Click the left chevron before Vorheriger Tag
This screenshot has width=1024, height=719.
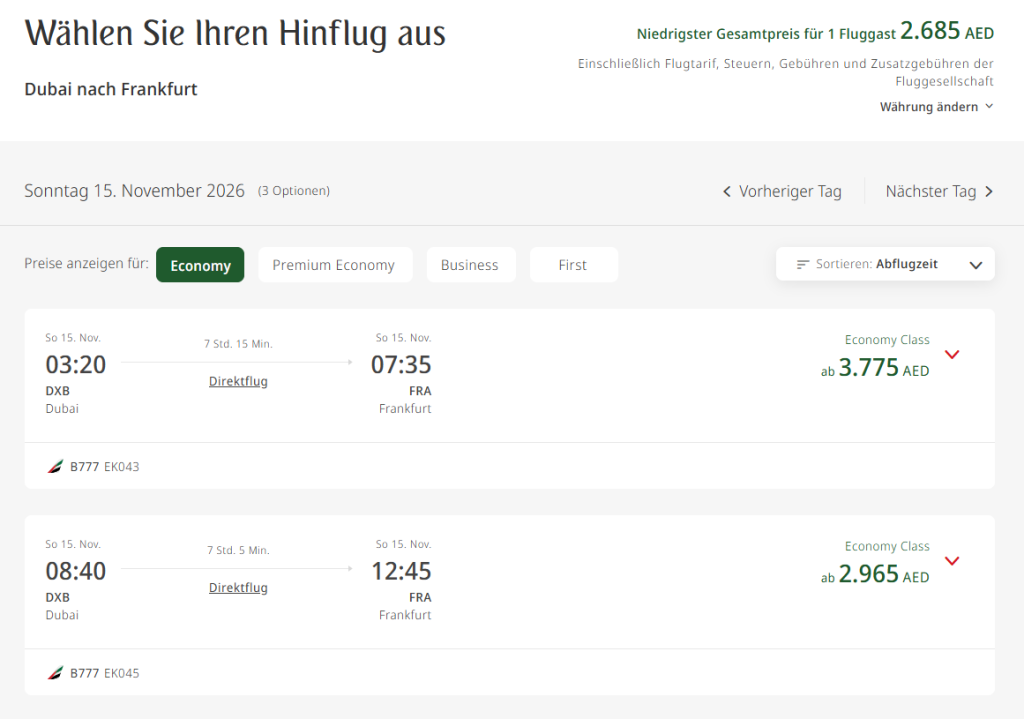(x=727, y=191)
